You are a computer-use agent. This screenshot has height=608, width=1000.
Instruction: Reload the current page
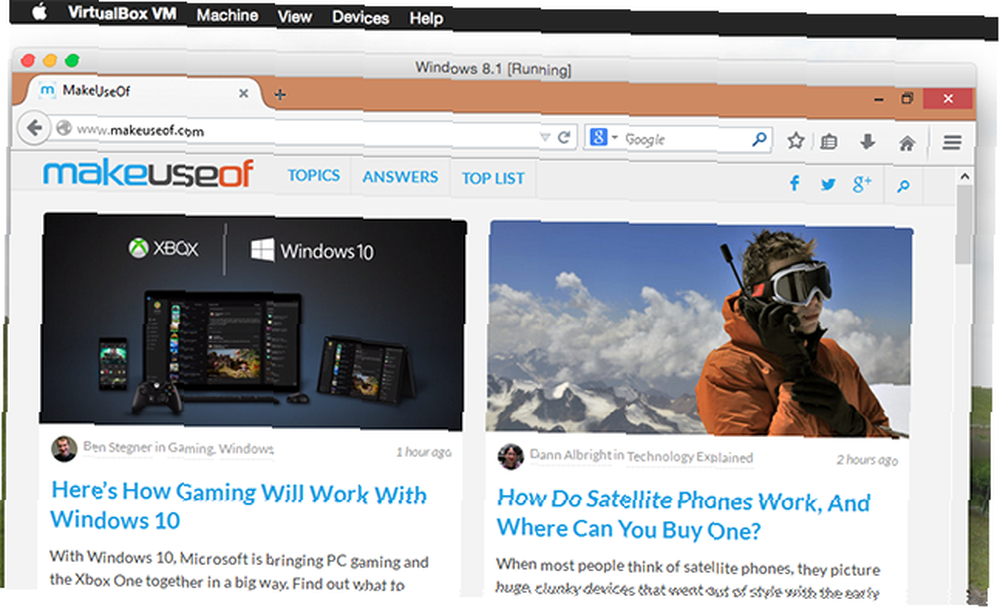pos(564,137)
